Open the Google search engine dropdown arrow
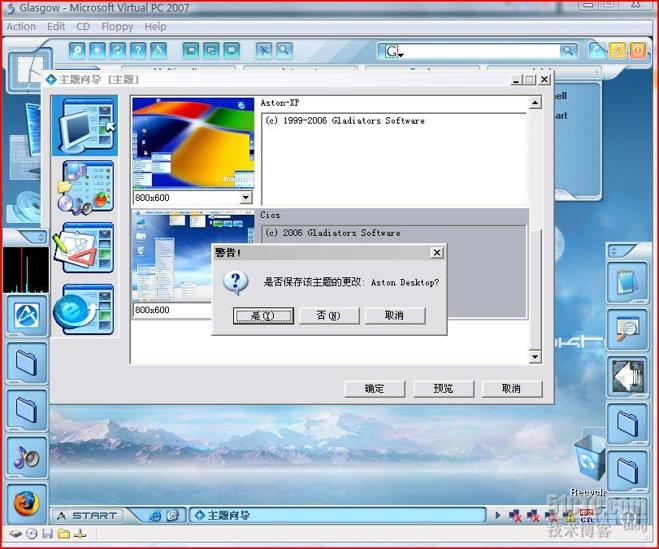This screenshot has height=549, width=659. point(401,55)
